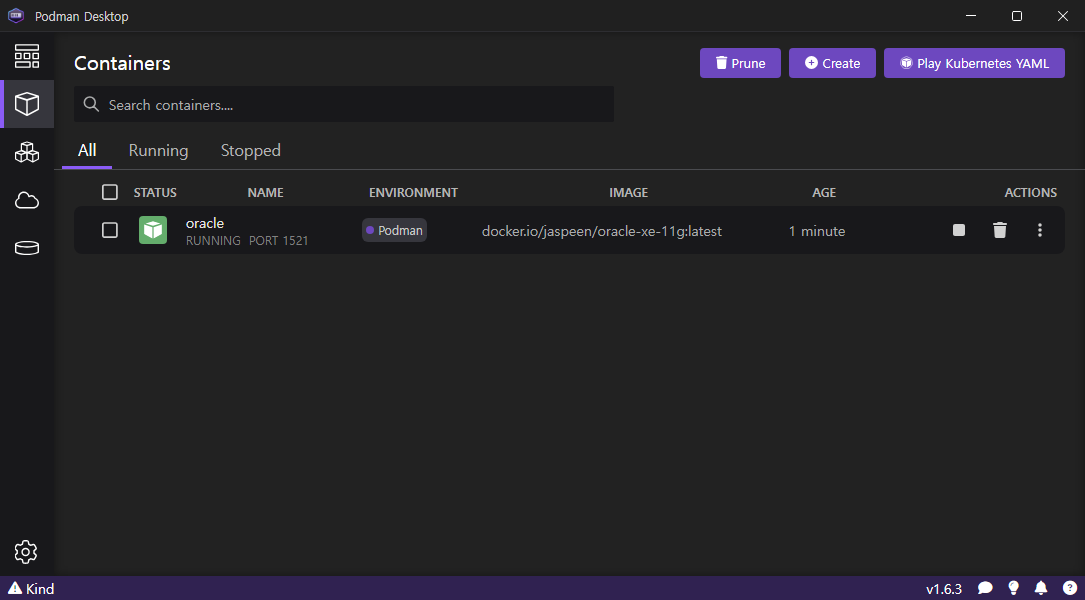
Task: Click the ENVIRONMENT column header
Action: coord(413,192)
